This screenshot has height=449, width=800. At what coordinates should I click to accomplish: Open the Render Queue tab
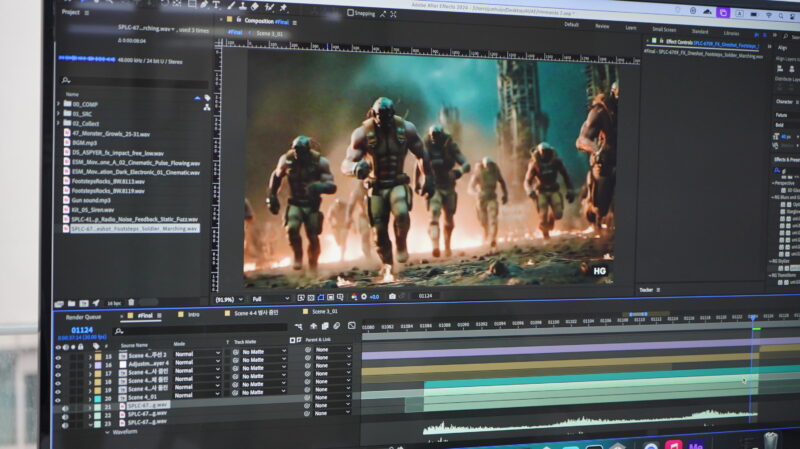pyautogui.click(x=84, y=315)
